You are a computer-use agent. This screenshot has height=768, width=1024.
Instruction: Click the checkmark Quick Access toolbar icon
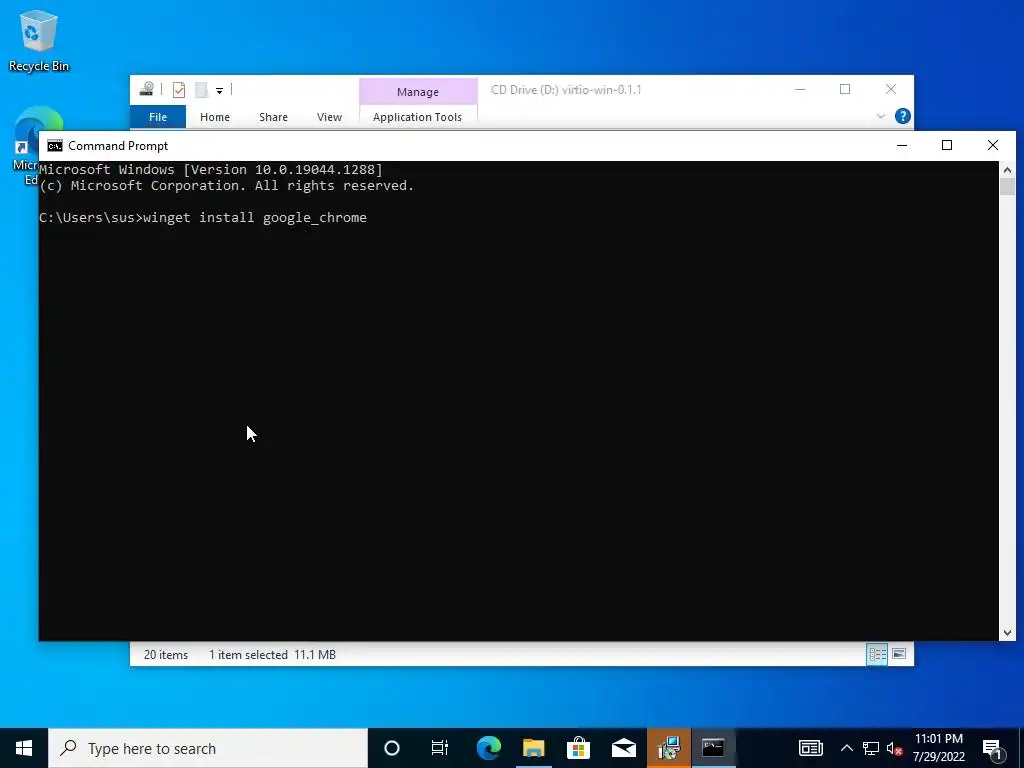click(x=179, y=89)
